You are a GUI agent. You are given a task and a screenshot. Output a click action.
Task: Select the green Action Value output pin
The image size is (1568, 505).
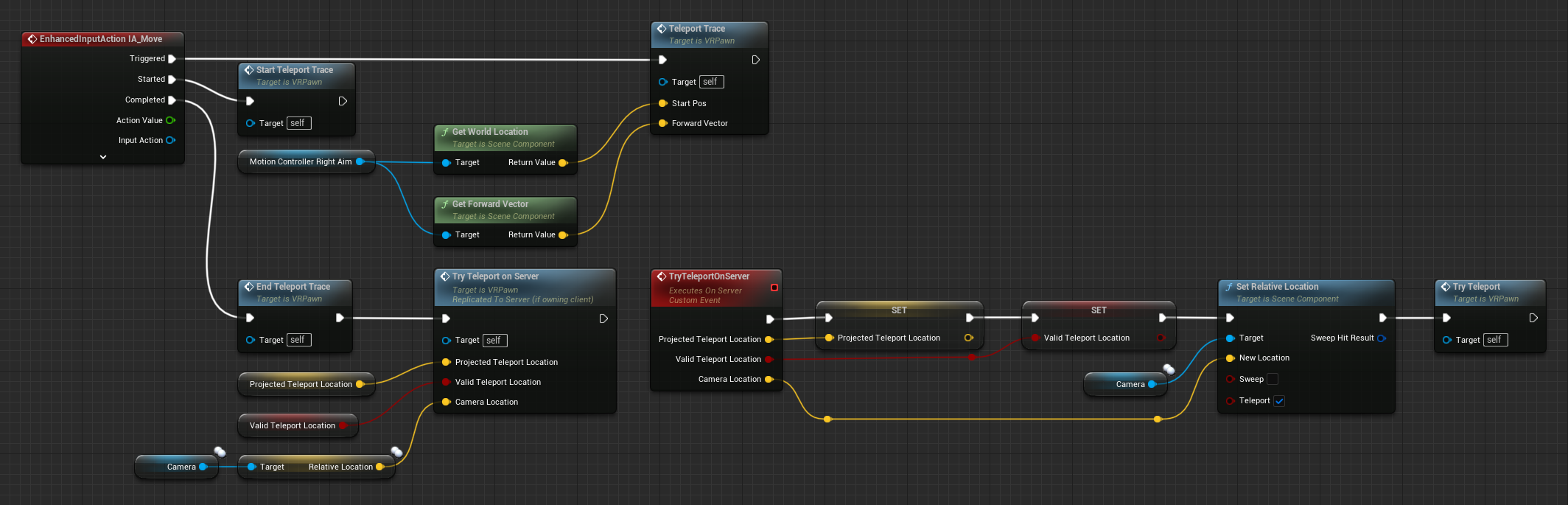[171, 120]
